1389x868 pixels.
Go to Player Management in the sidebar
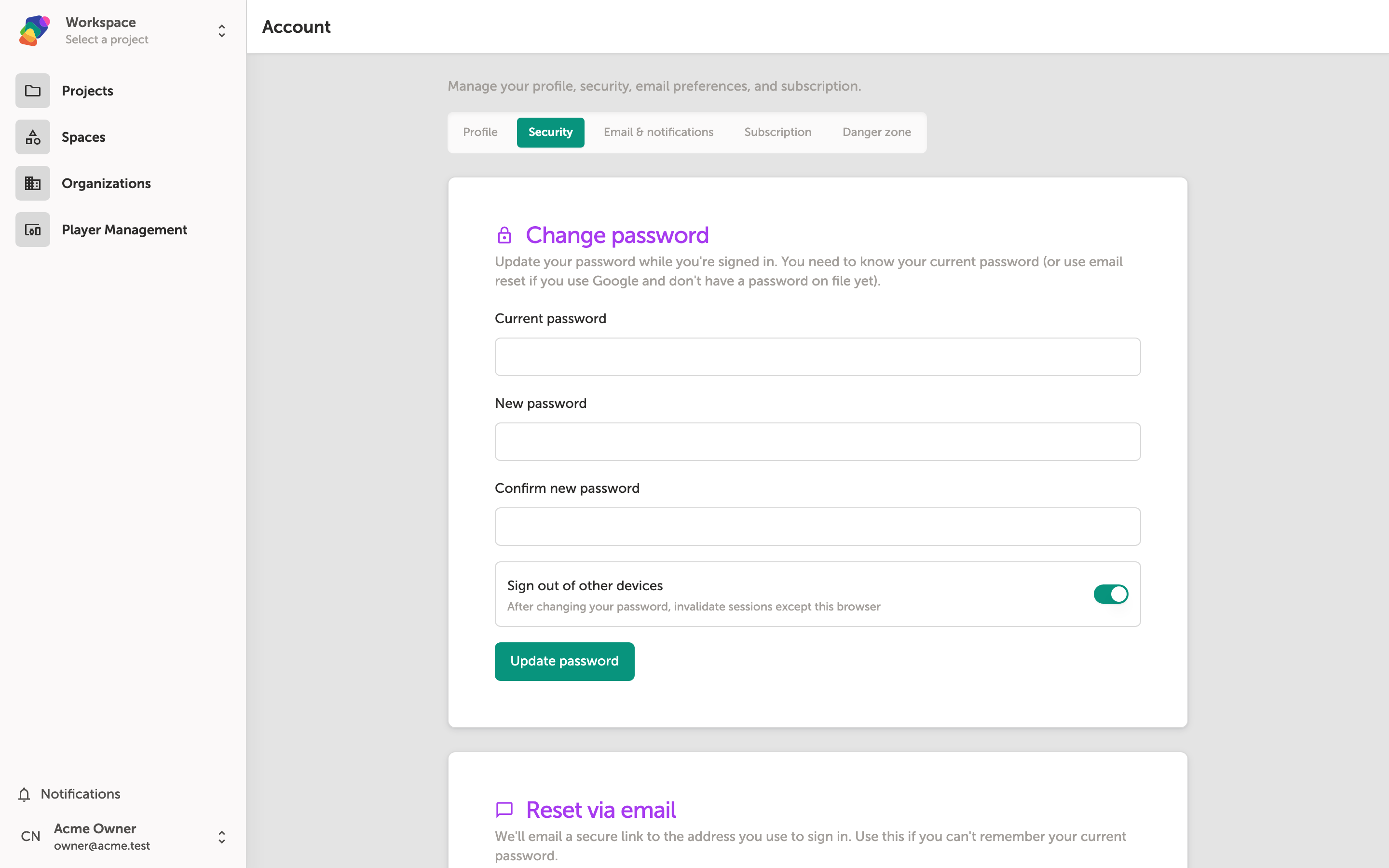123,230
